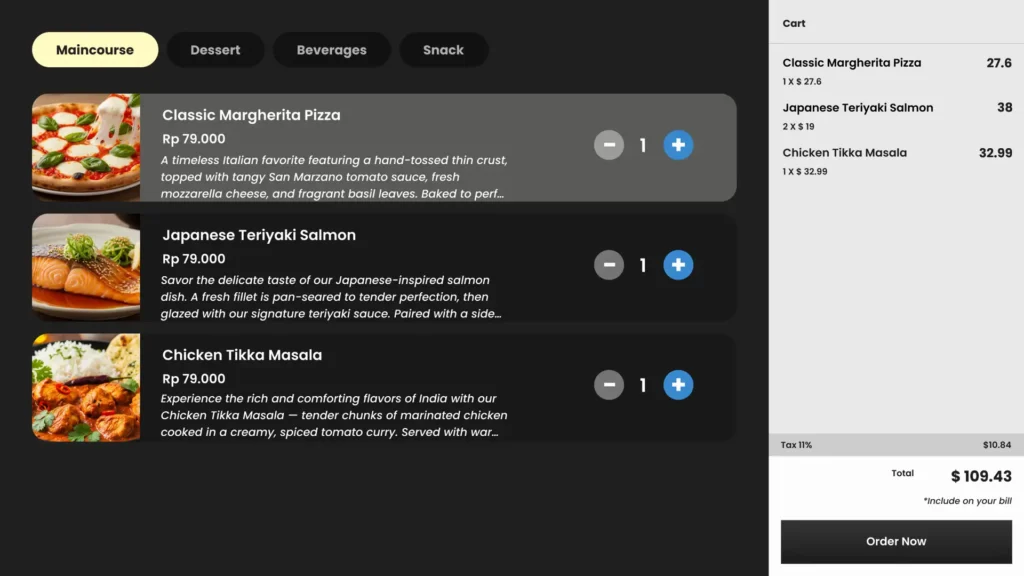Select Classic Margherita Pizza title in menu list
Screen dimensions: 1024x576
tap(251, 115)
